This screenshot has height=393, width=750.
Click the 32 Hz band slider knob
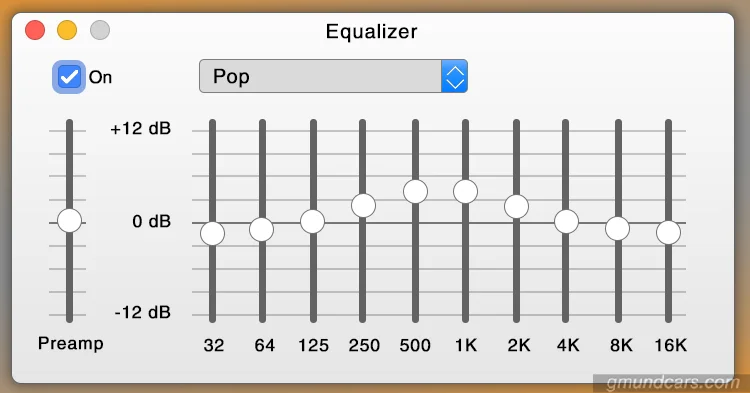click(x=212, y=234)
